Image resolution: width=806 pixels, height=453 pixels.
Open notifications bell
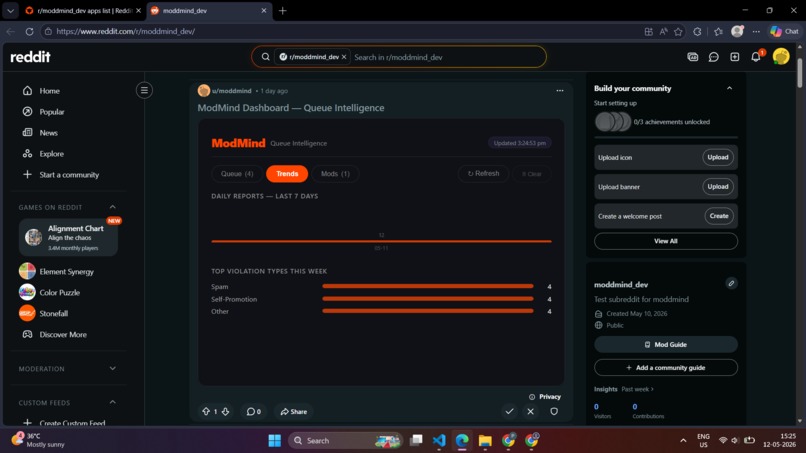[x=756, y=57]
